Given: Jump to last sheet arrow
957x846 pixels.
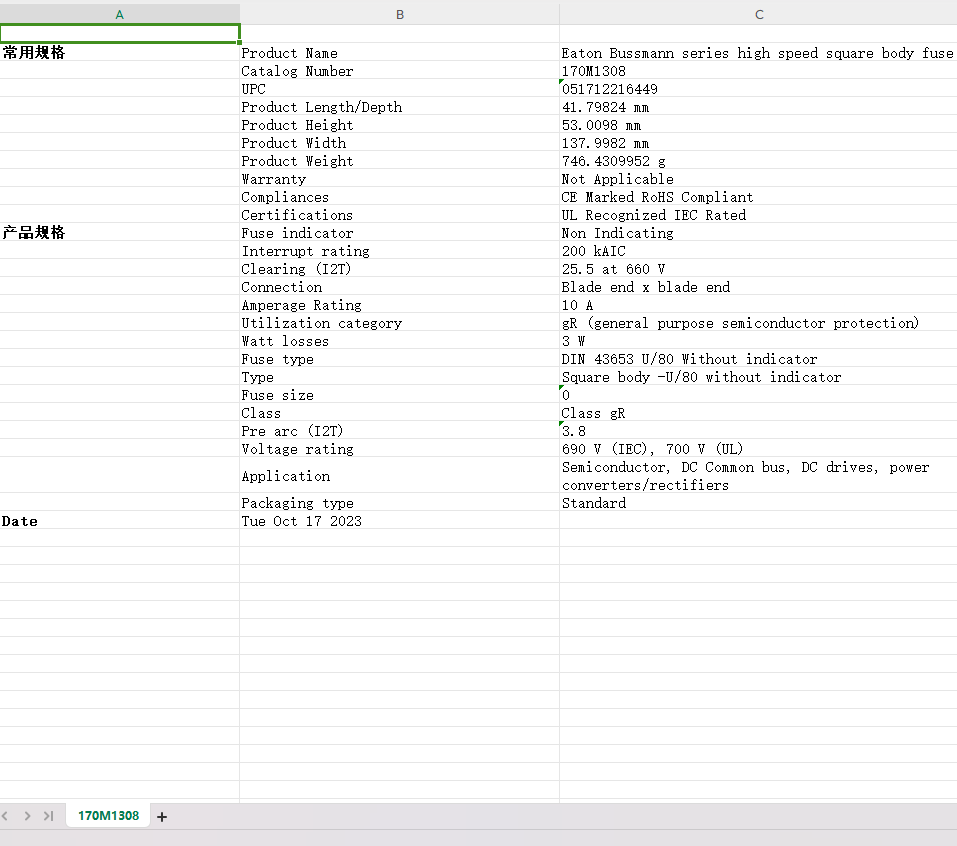Looking at the screenshot, I should [48, 816].
